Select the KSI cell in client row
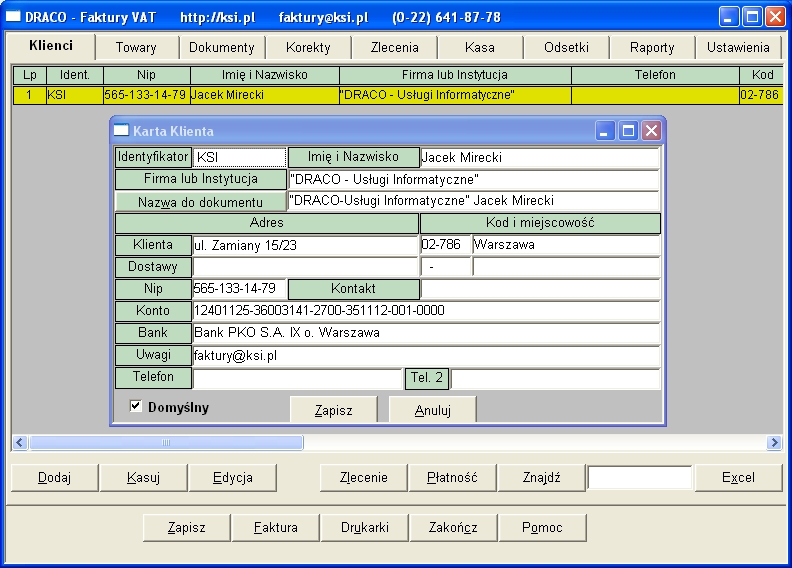The image size is (792, 568). click(75, 95)
